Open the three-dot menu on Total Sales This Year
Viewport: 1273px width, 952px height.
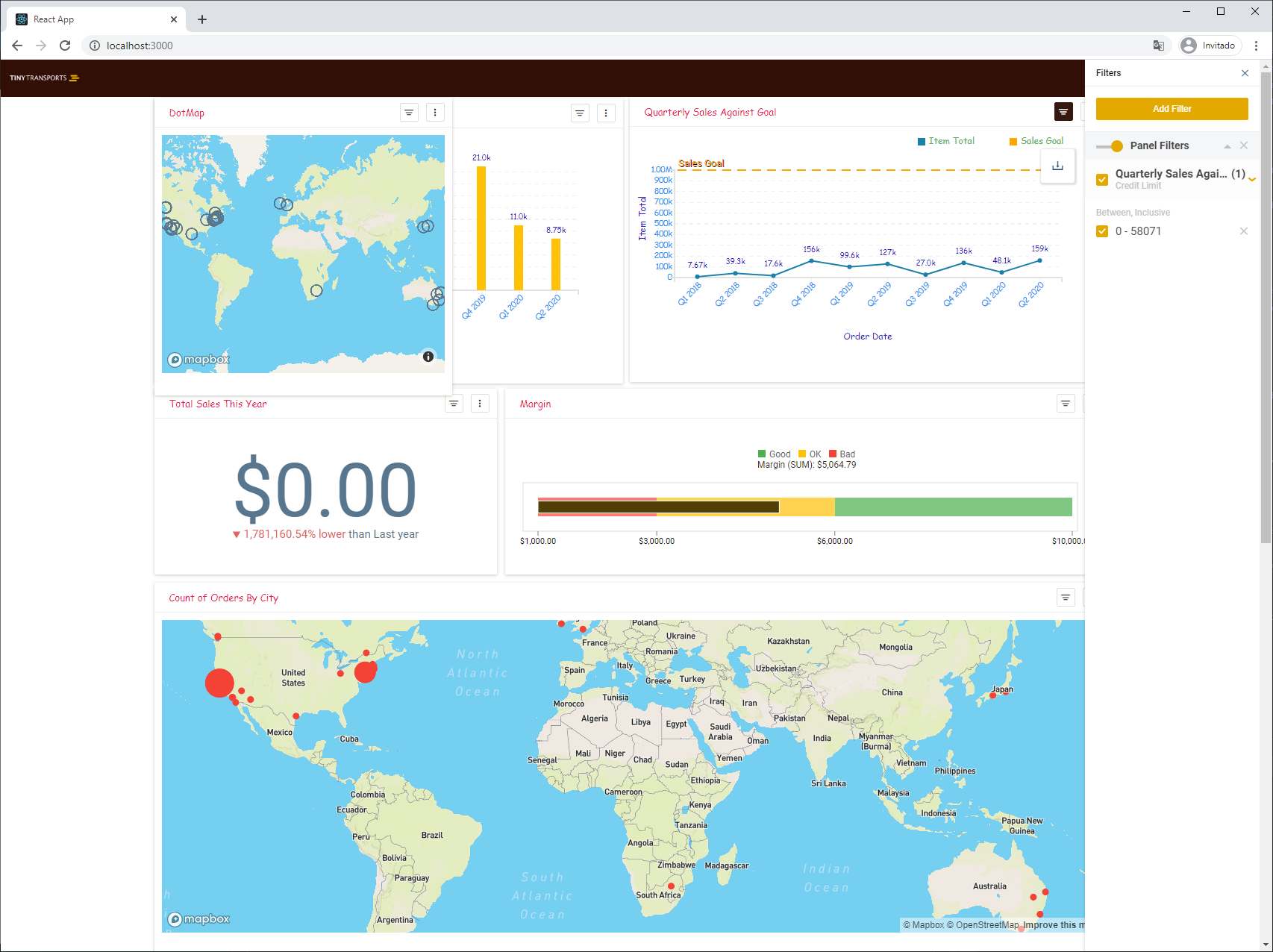[x=480, y=403]
